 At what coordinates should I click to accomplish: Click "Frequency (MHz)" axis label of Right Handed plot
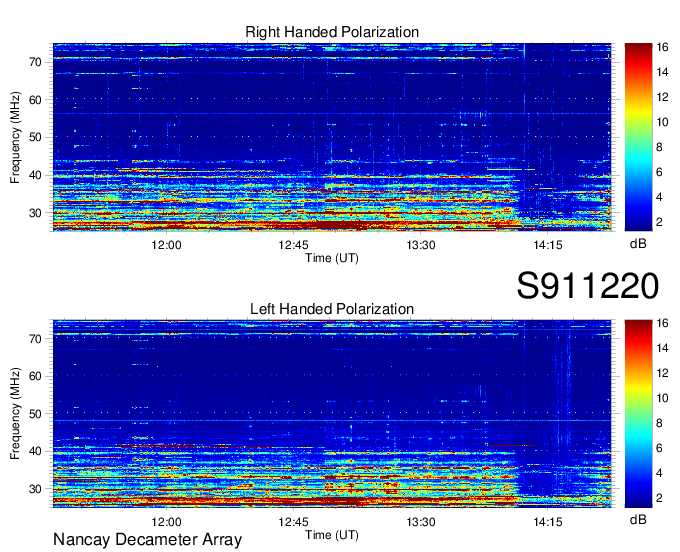(15, 137)
